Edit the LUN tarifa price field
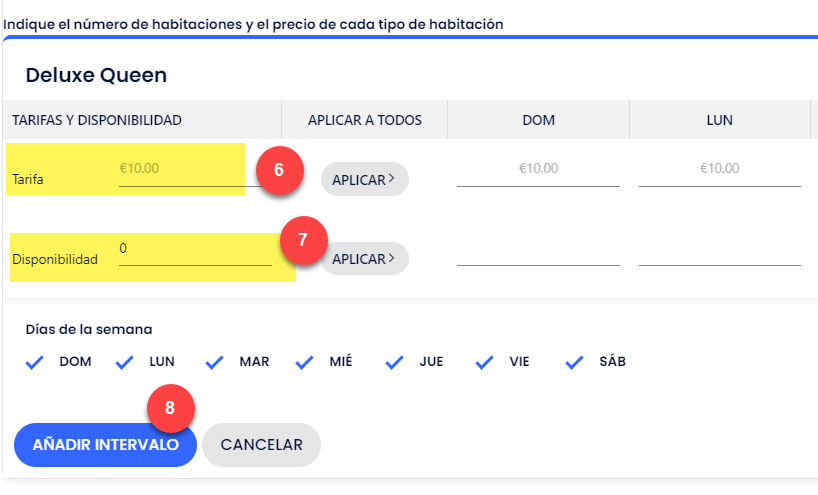 pyautogui.click(x=720, y=171)
